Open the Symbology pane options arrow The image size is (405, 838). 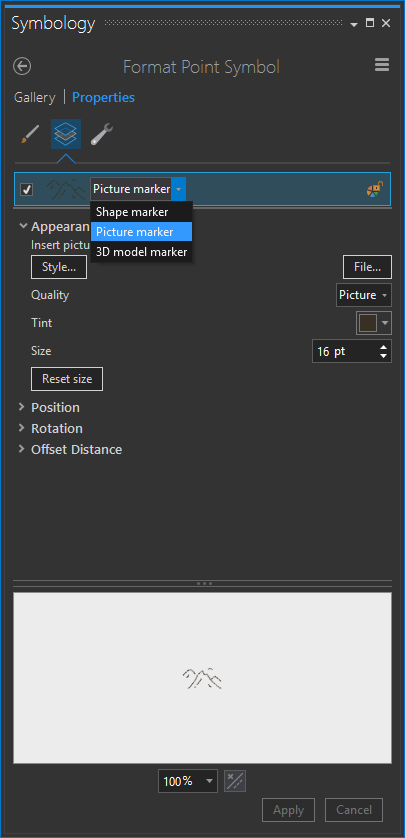pos(353,25)
